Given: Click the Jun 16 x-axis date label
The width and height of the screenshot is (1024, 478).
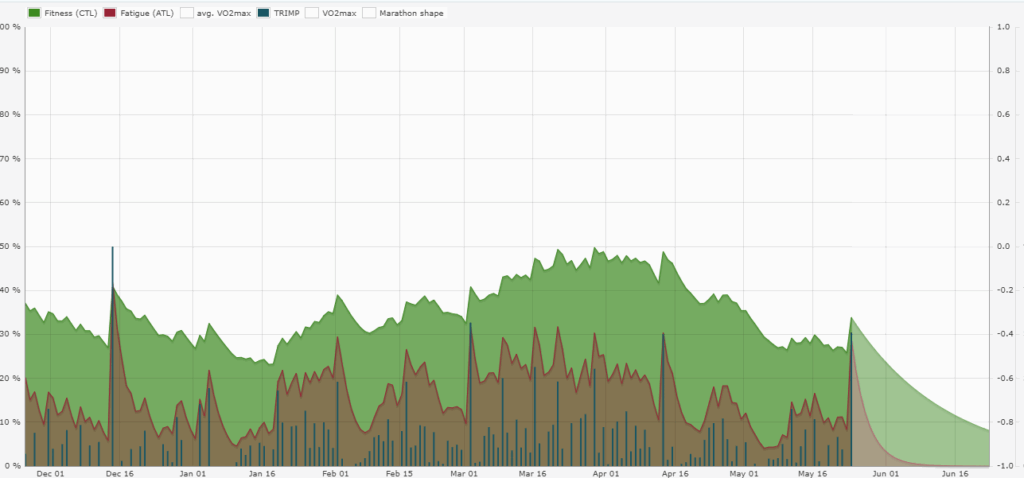Looking at the screenshot, I should 955,473.
